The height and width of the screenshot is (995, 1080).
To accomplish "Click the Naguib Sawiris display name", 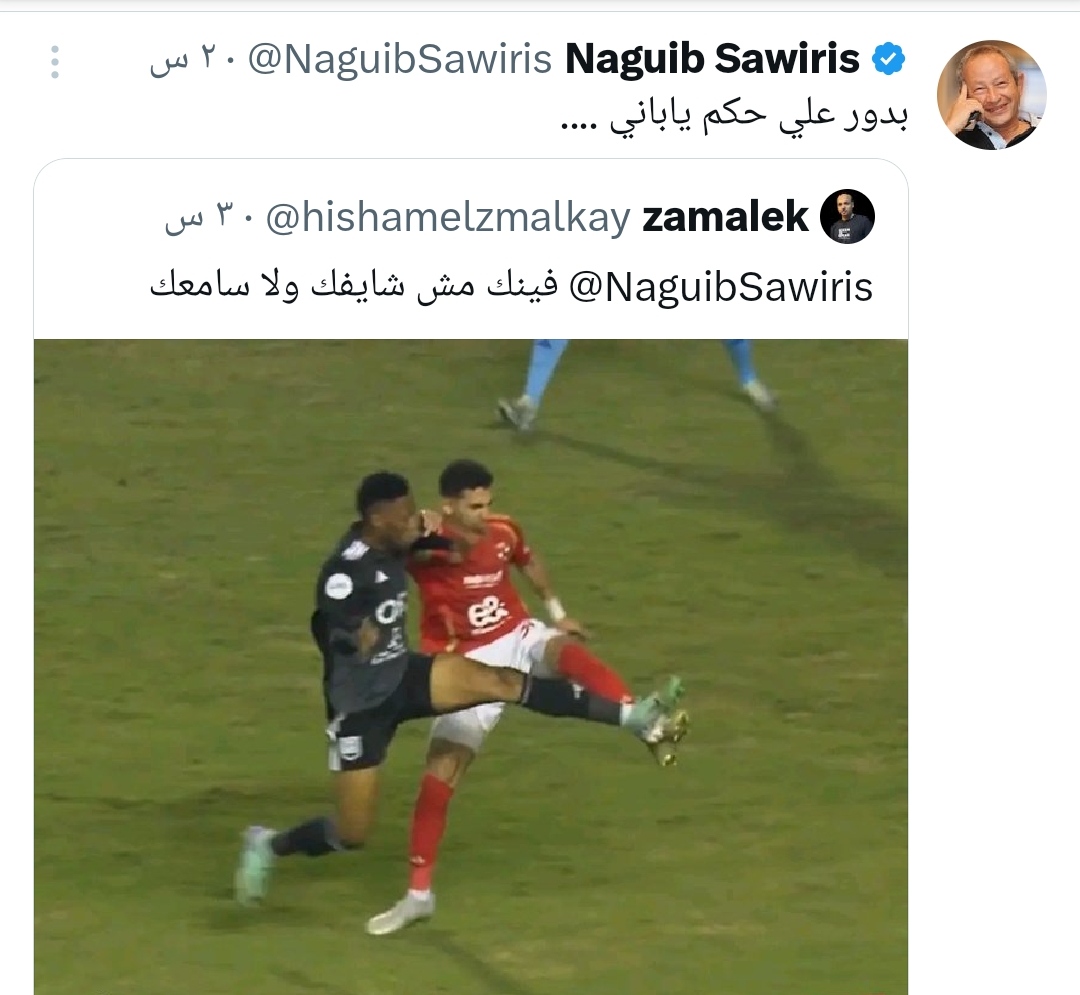I will 712,59.
